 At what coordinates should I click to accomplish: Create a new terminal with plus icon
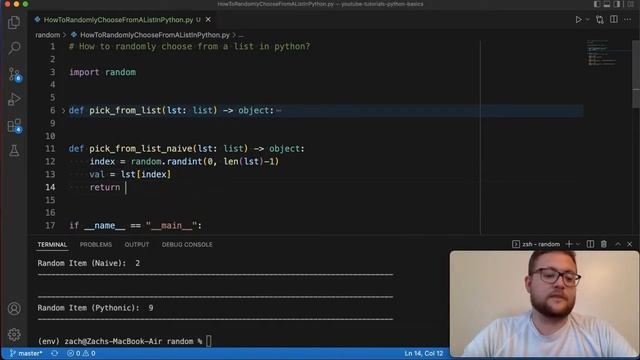pos(569,244)
